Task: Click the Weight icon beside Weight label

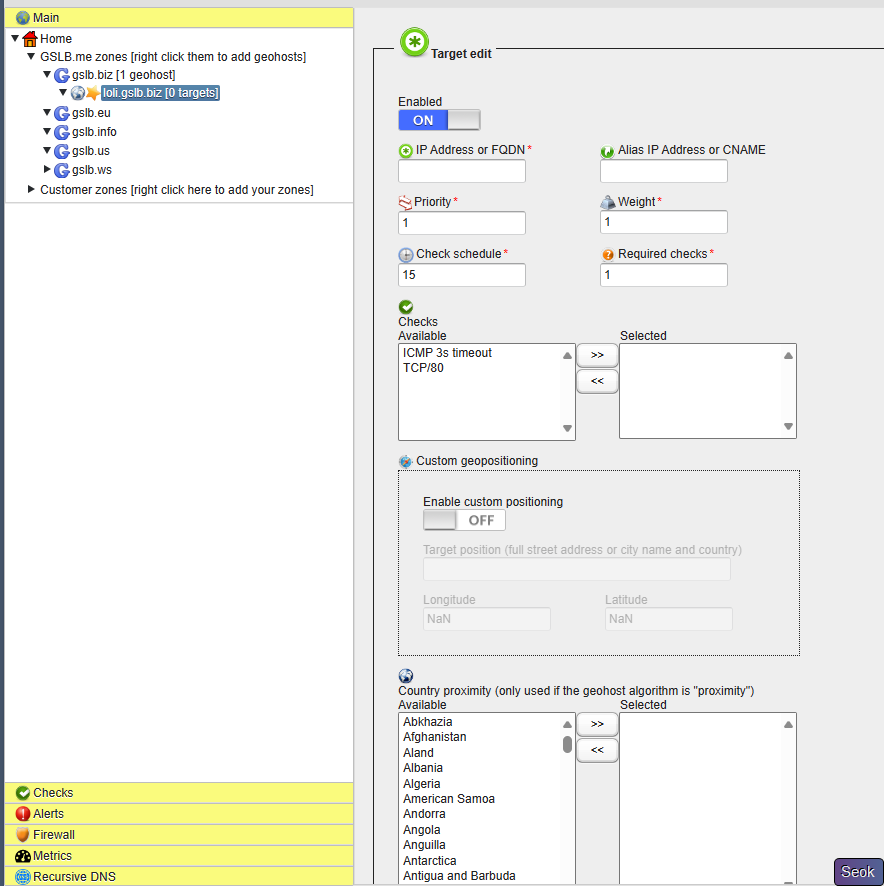Action: tap(607, 202)
